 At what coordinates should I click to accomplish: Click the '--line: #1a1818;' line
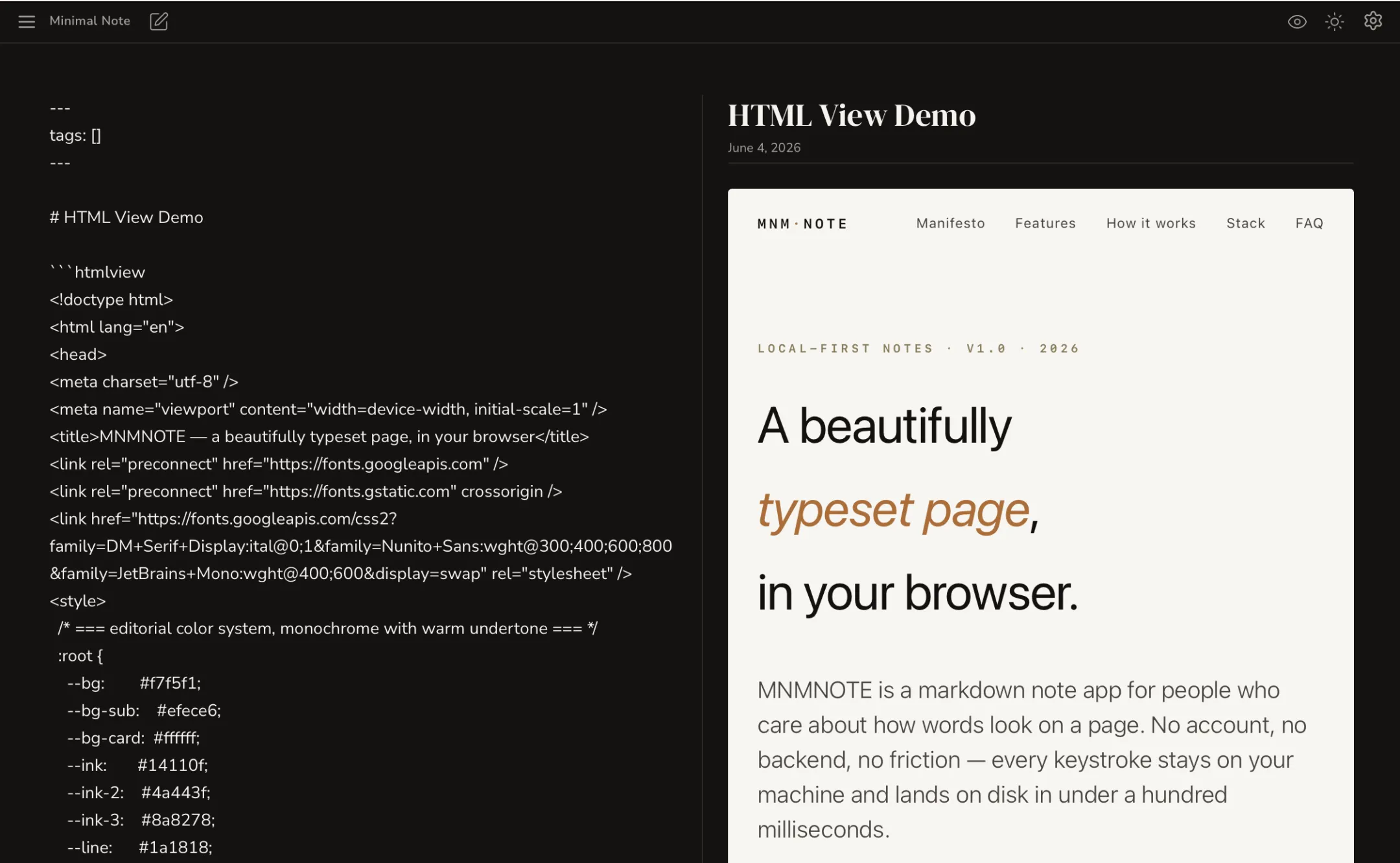point(139,847)
